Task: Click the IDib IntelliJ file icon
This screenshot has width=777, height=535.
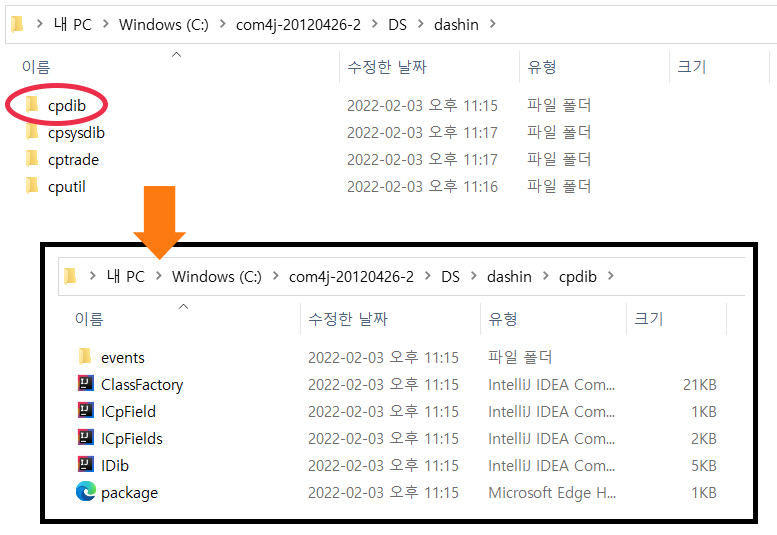Action: point(86,465)
